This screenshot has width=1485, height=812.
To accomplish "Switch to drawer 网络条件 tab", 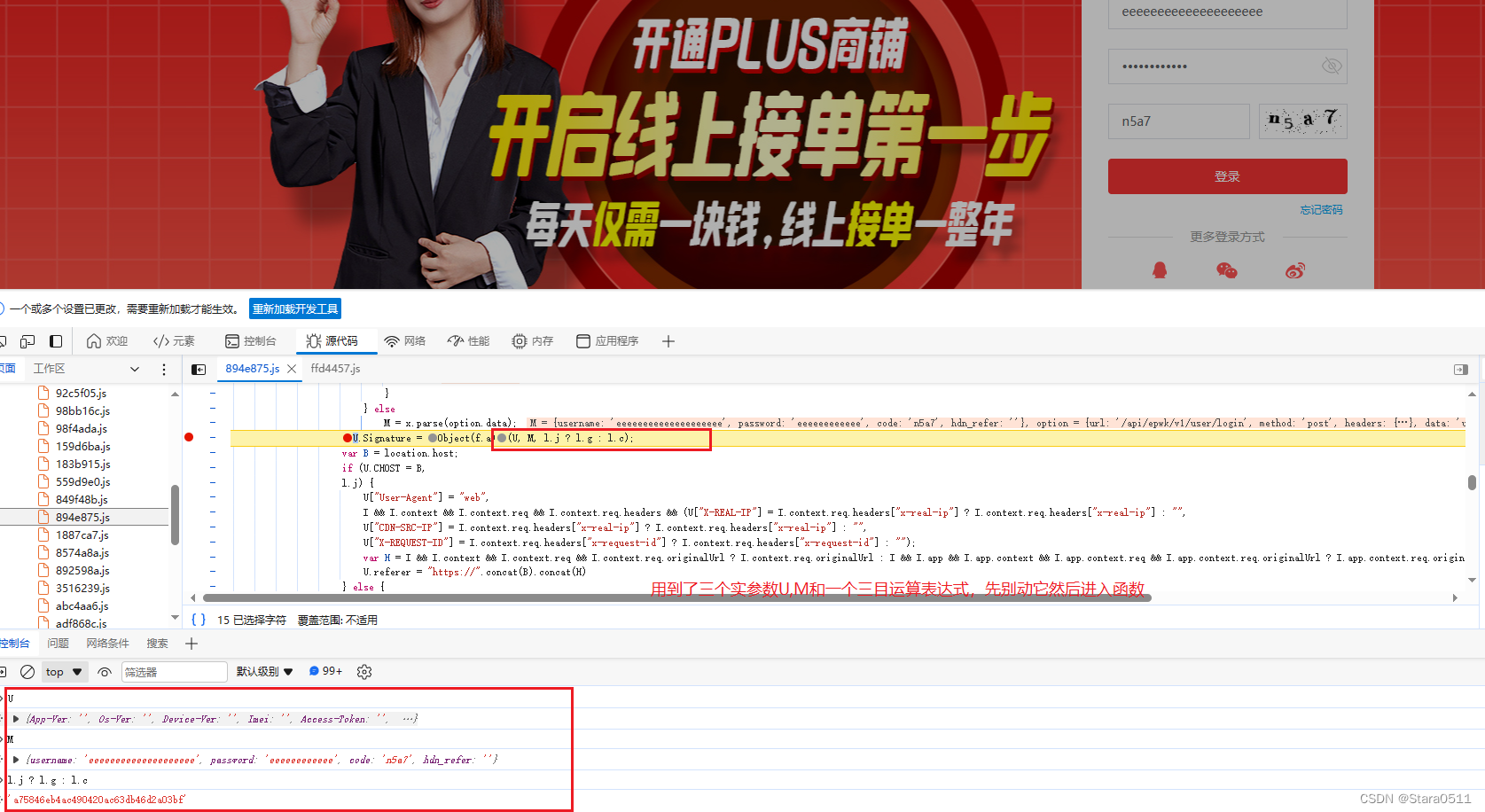I will click(x=107, y=644).
